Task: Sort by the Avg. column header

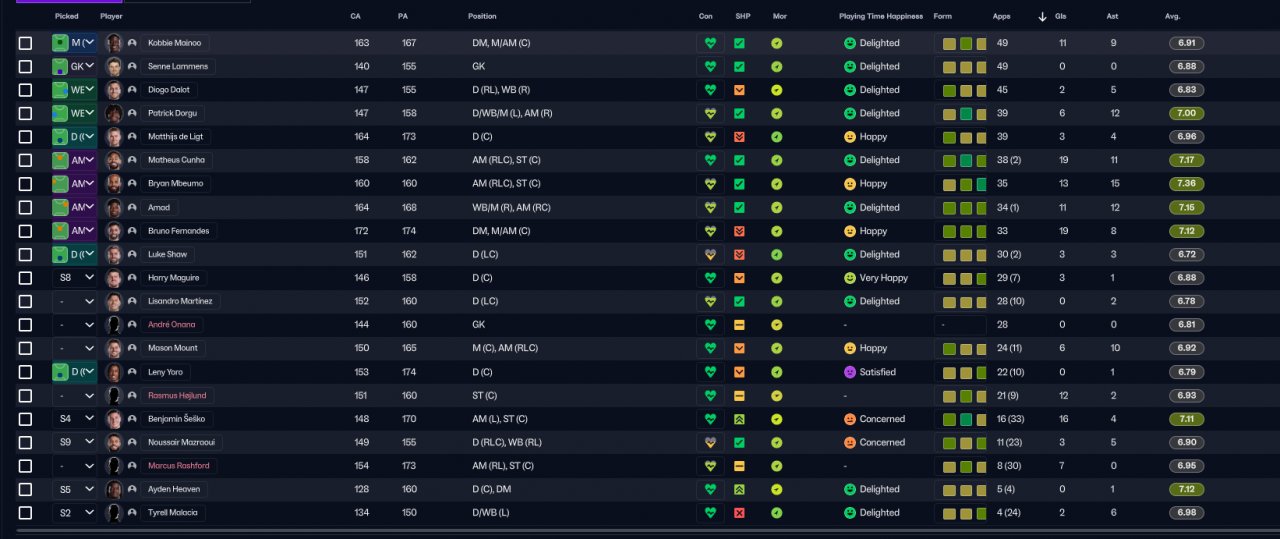Action: 1172,16
